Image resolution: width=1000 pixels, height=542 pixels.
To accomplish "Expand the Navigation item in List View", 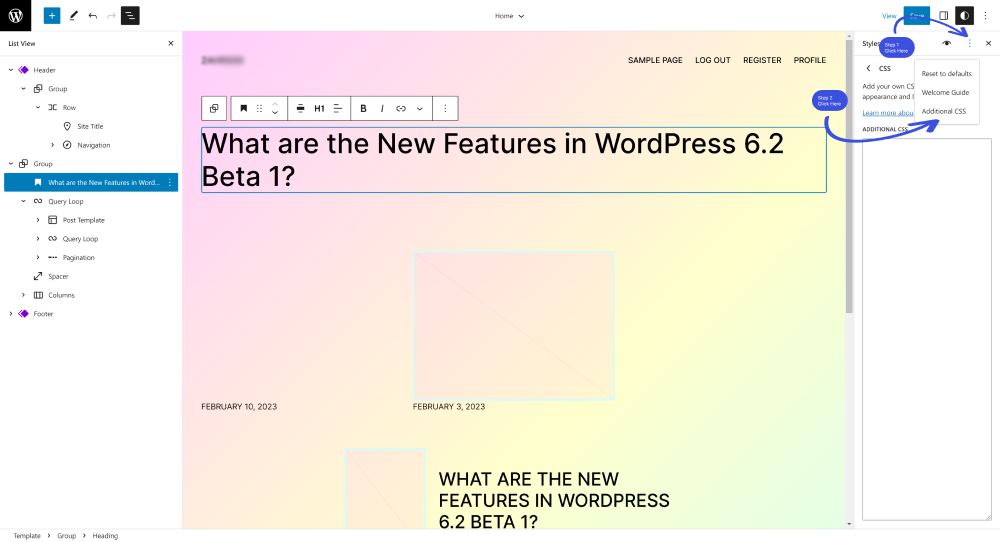I will [x=52, y=145].
